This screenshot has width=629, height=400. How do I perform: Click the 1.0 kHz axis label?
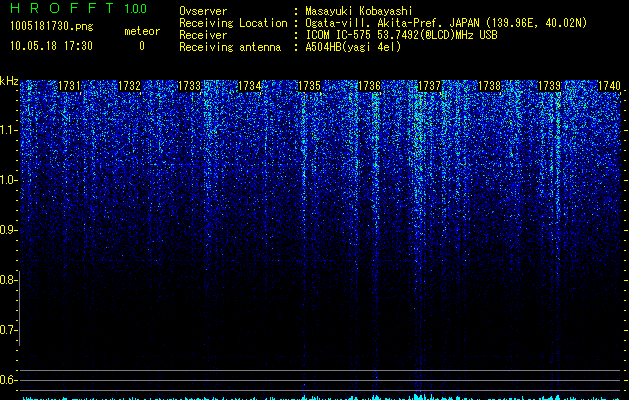click(8, 180)
